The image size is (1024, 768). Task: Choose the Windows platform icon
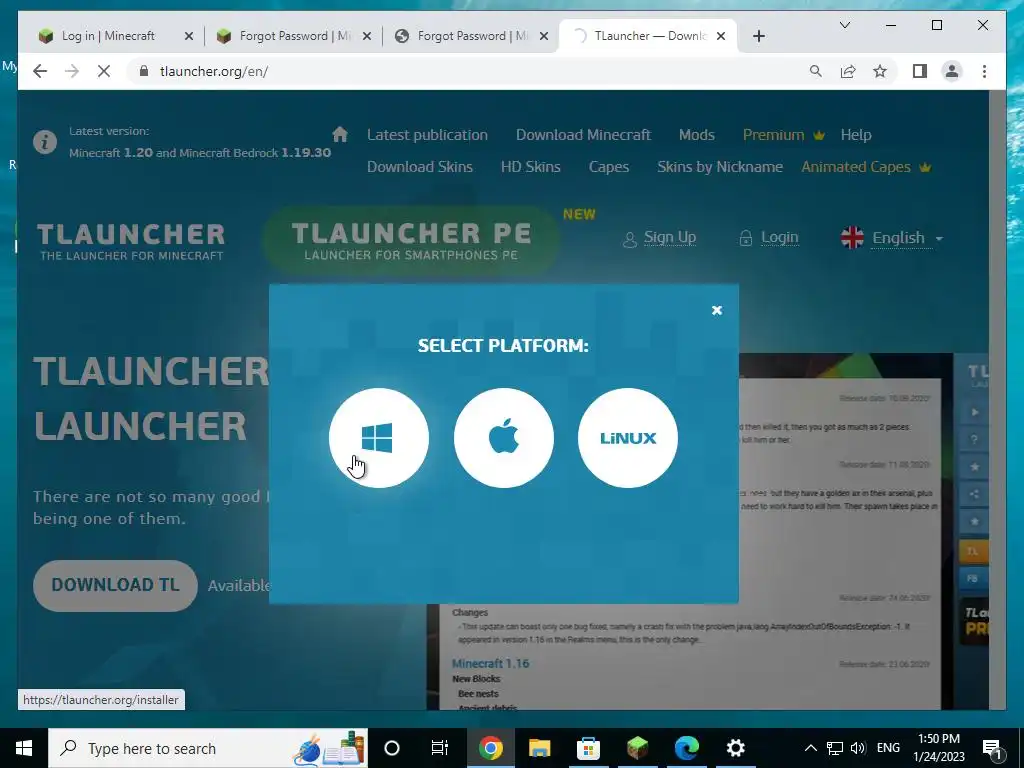(379, 438)
